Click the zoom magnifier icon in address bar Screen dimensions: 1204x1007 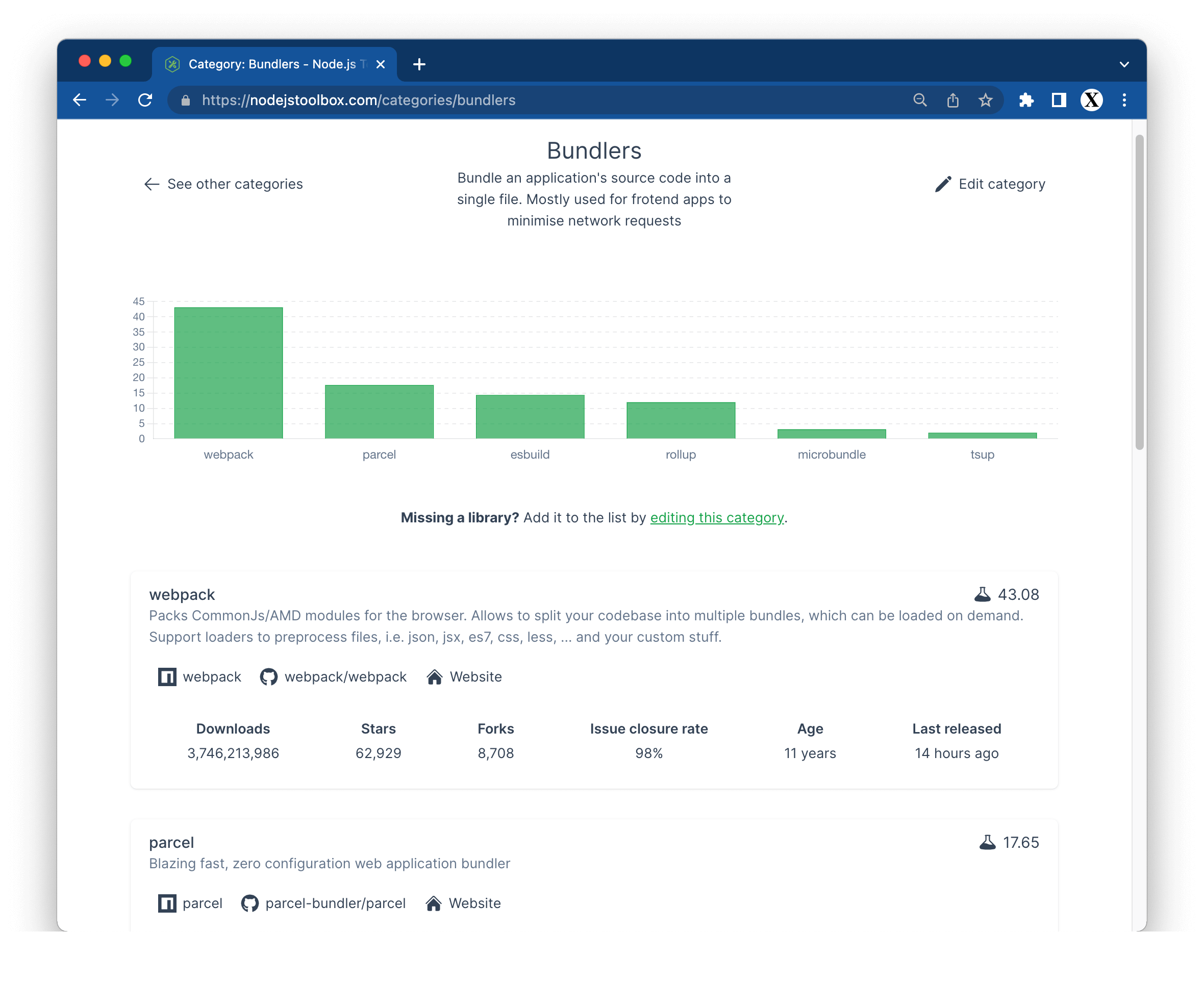tap(920, 100)
